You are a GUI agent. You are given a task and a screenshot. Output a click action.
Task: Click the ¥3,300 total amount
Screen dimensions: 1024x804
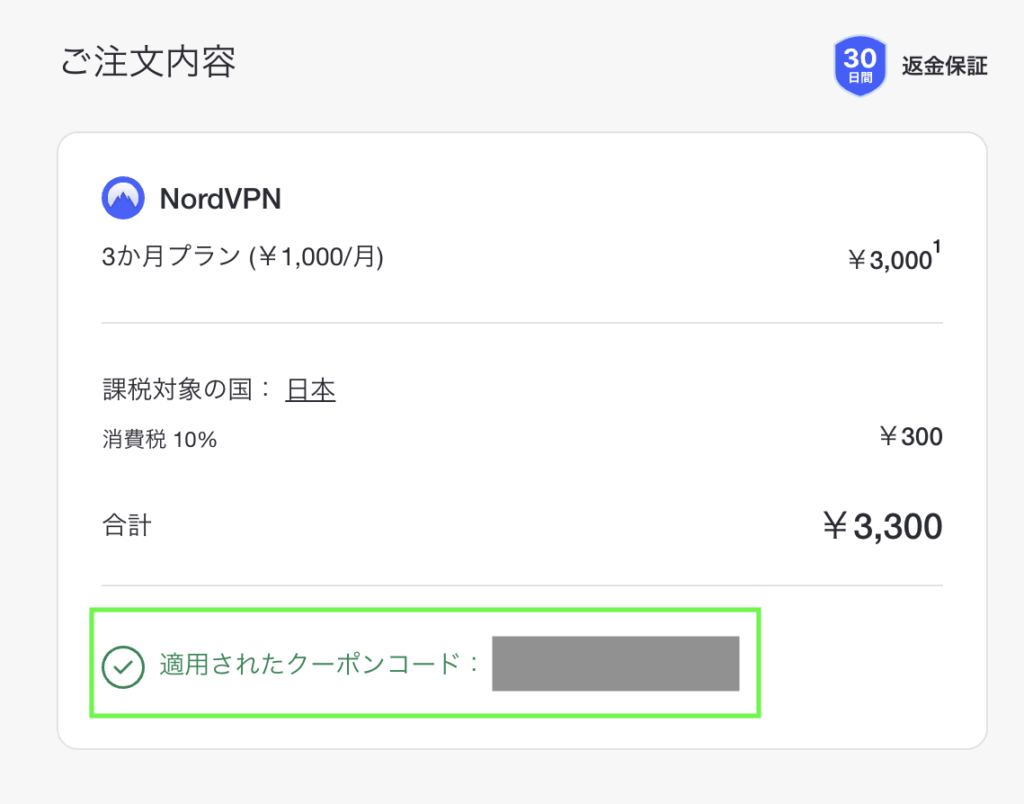point(882,526)
